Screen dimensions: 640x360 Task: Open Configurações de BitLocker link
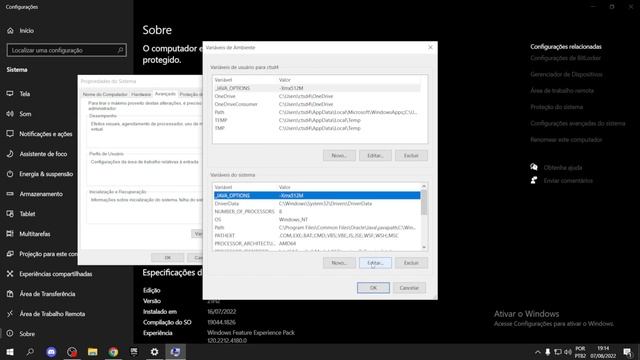pyautogui.click(x=565, y=58)
